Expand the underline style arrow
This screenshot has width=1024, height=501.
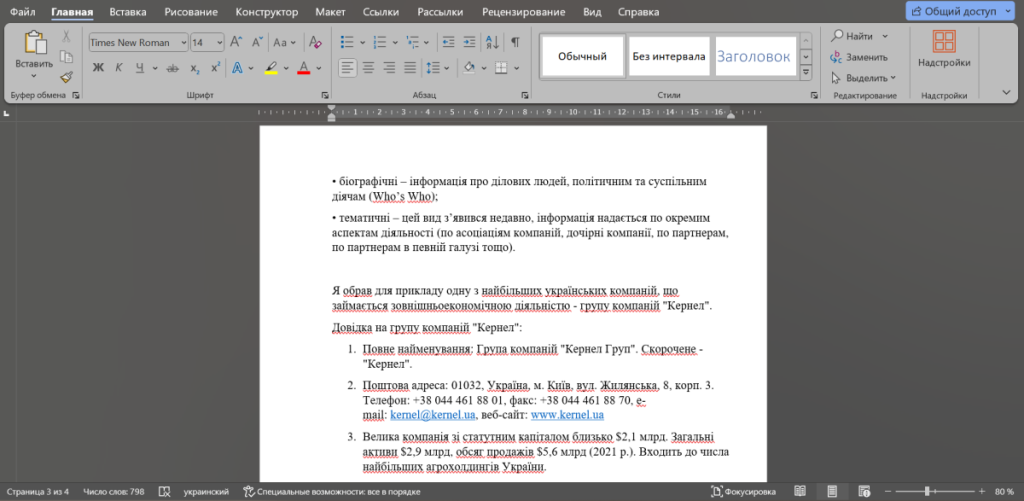(x=155, y=68)
